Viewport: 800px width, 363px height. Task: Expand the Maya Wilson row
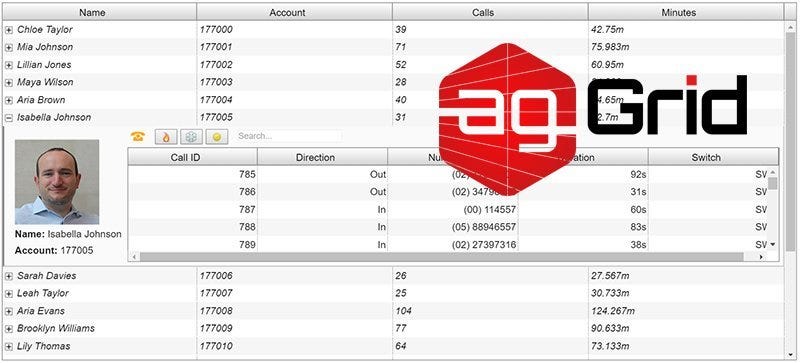coord(9,83)
